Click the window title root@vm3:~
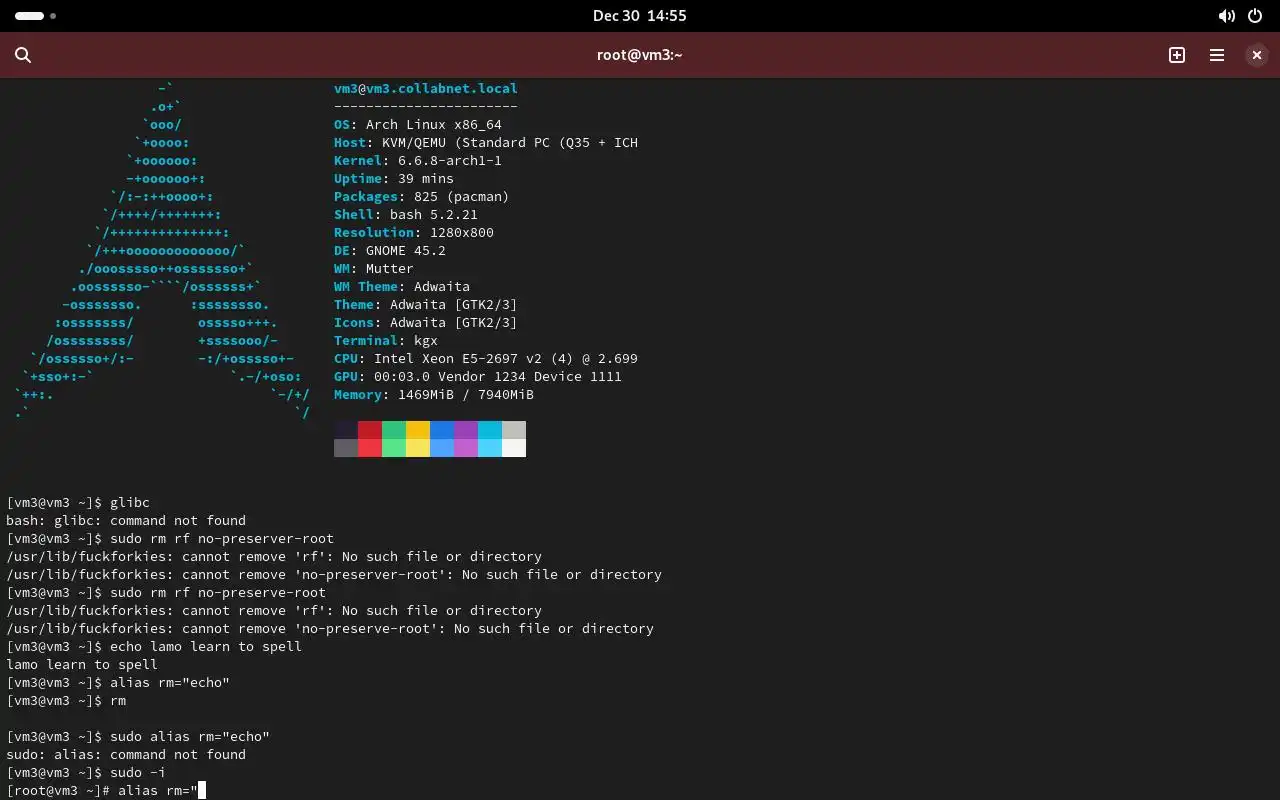Screen dimensions: 1280x800 pos(640,55)
